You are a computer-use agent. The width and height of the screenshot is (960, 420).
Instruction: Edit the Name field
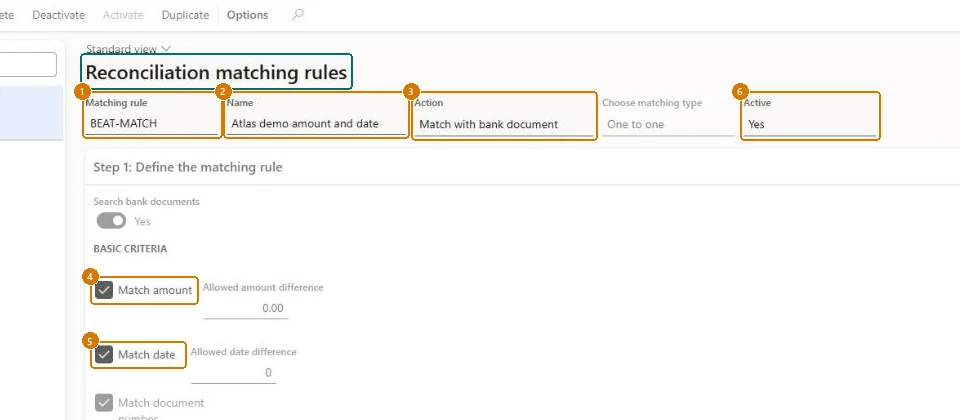click(316, 124)
